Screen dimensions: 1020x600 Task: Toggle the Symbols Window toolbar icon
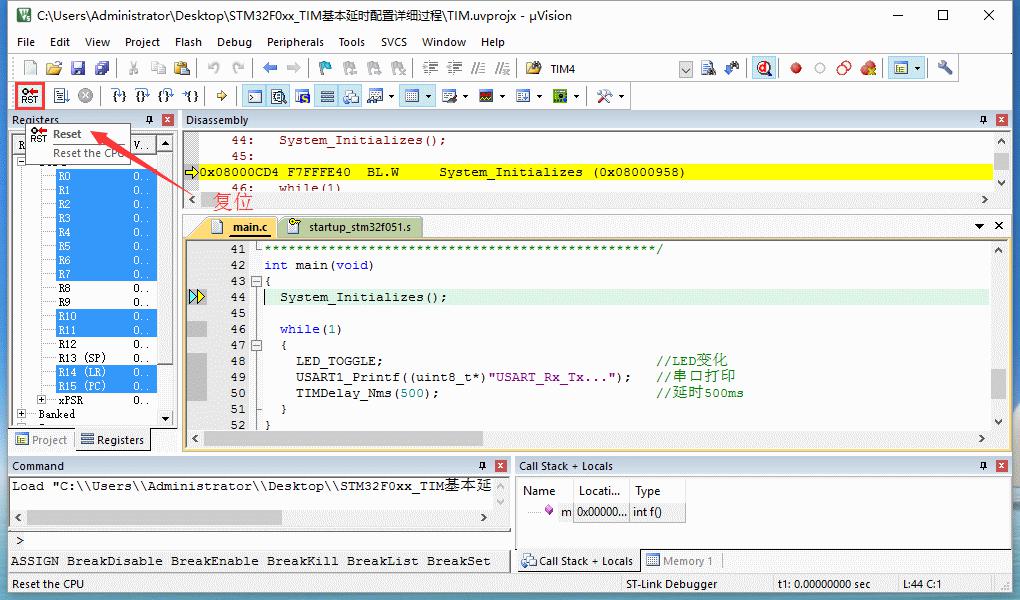302,97
